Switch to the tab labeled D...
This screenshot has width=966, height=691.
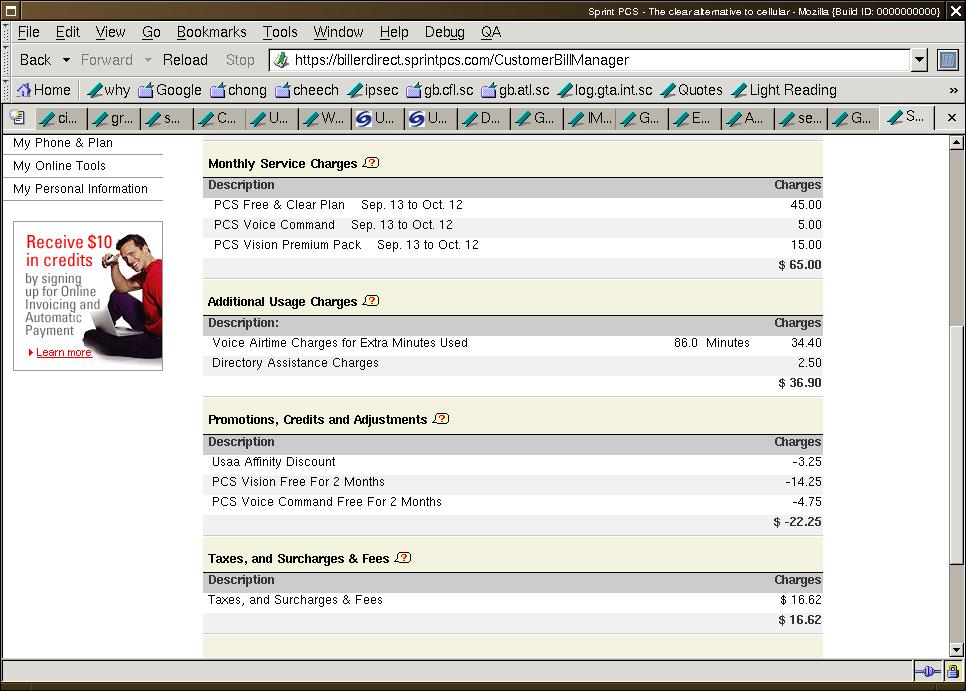point(484,118)
